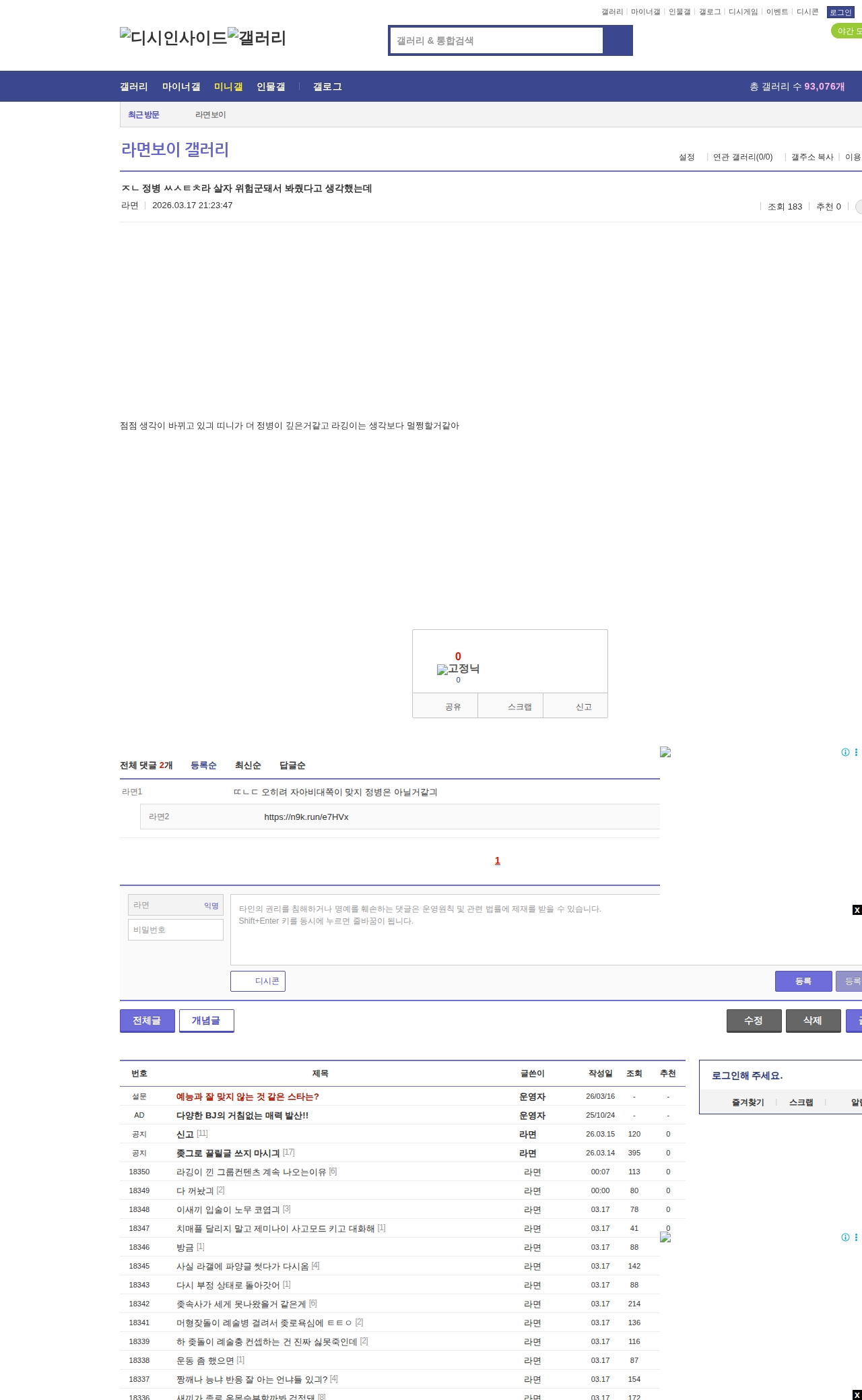Click 로그인해 주세요. login prompt
This screenshot has width=862, height=1400.
tap(748, 1075)
